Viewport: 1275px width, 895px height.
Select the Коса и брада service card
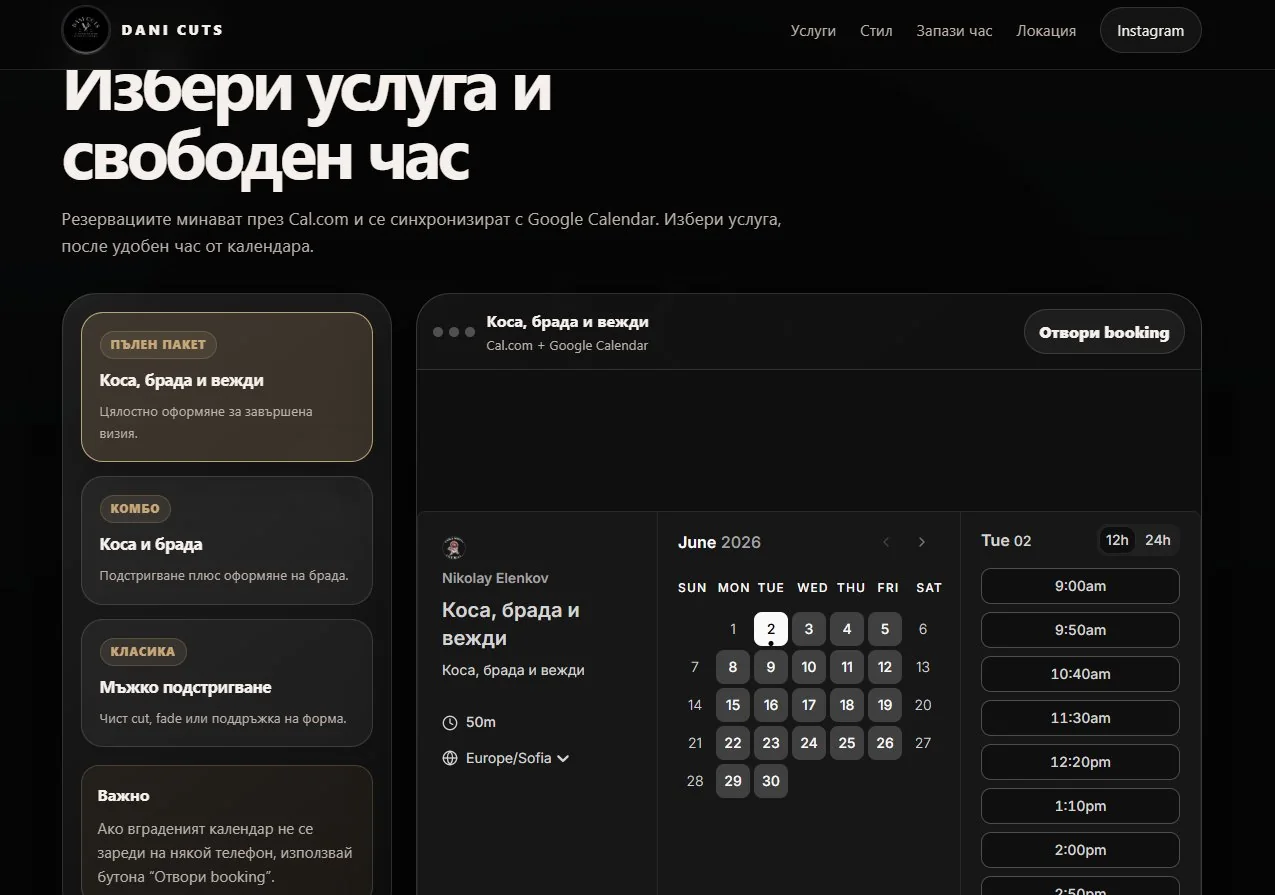coord(227,540)
